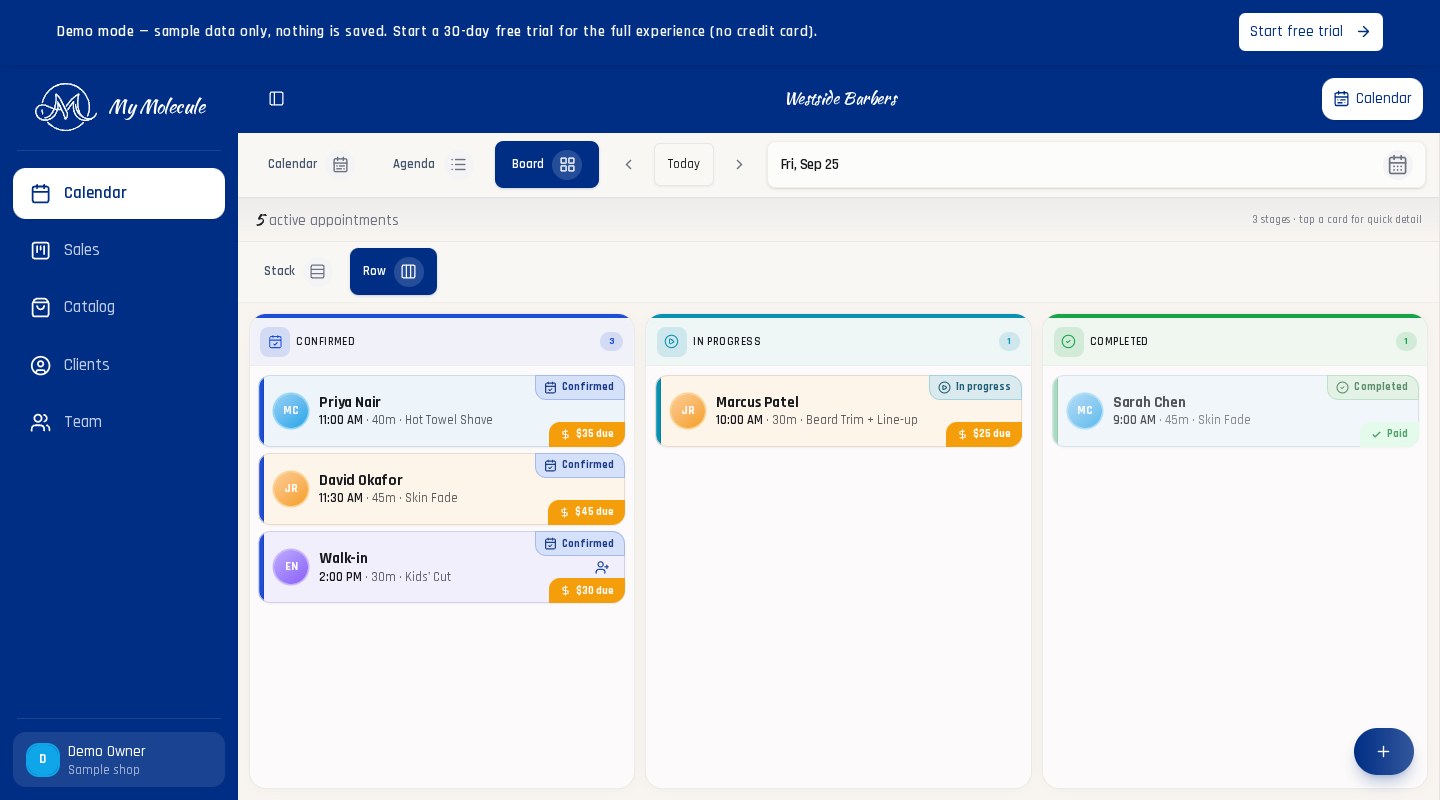
Task: Go to previous day with left chevron
Action: click(628, 165)
